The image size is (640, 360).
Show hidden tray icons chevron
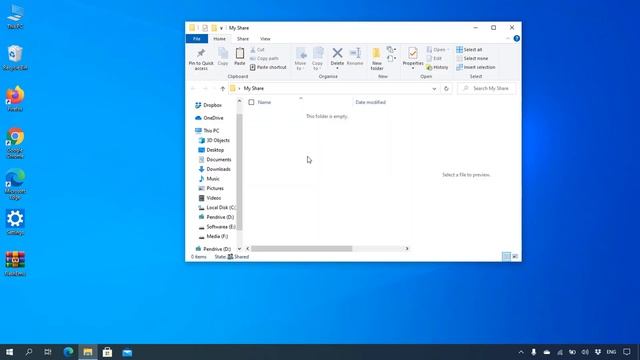tap(521, 352)
